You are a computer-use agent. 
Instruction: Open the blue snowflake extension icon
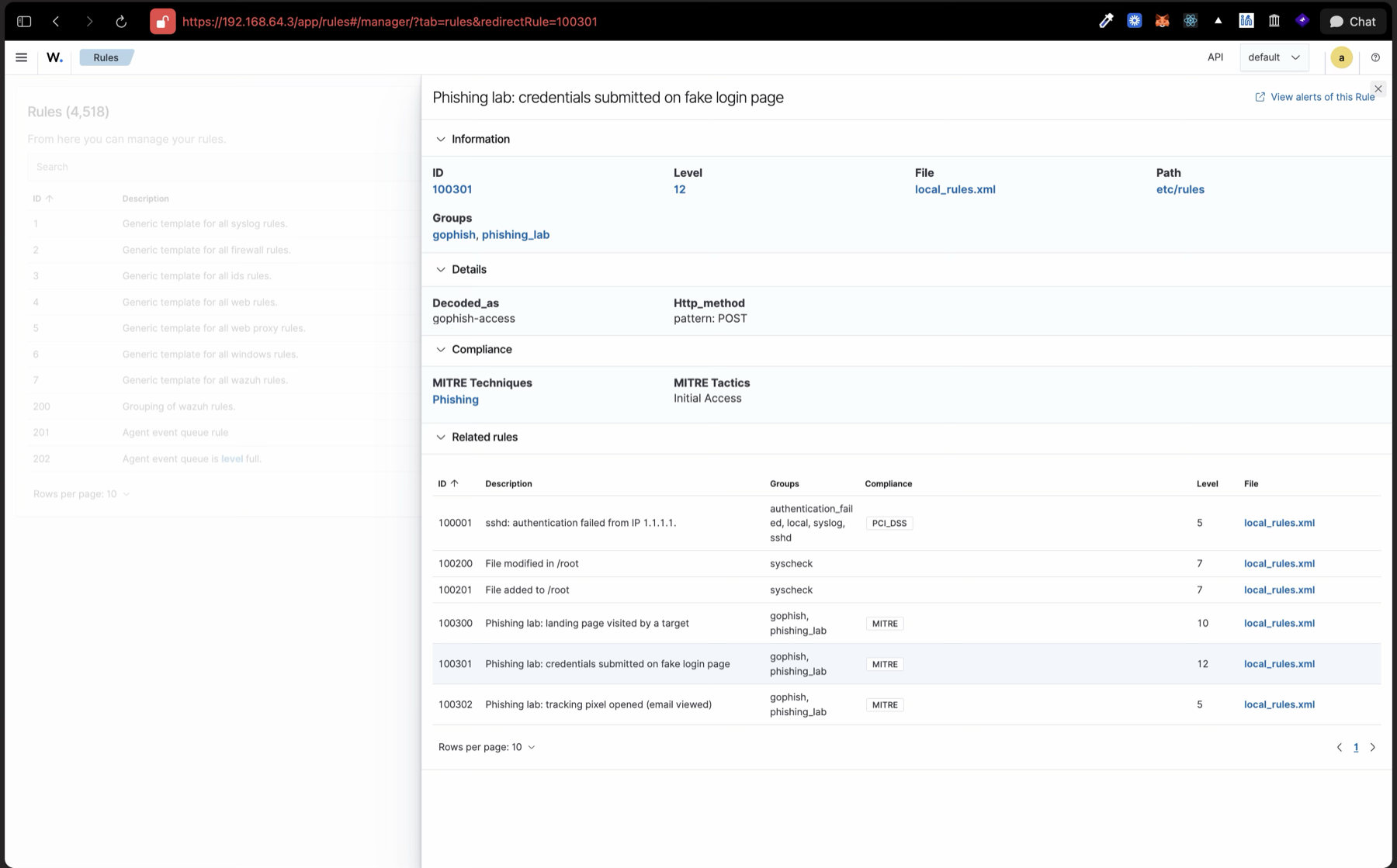point(1134,21)
